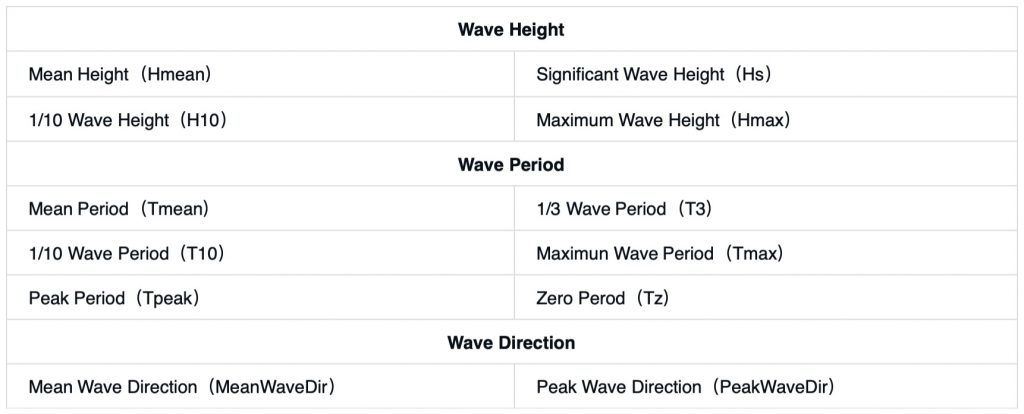Viewport: 1024px width, 414px height.
Task: Click Maximun Wave Period (Tmax) cell
Action: [x=659, y=254]
